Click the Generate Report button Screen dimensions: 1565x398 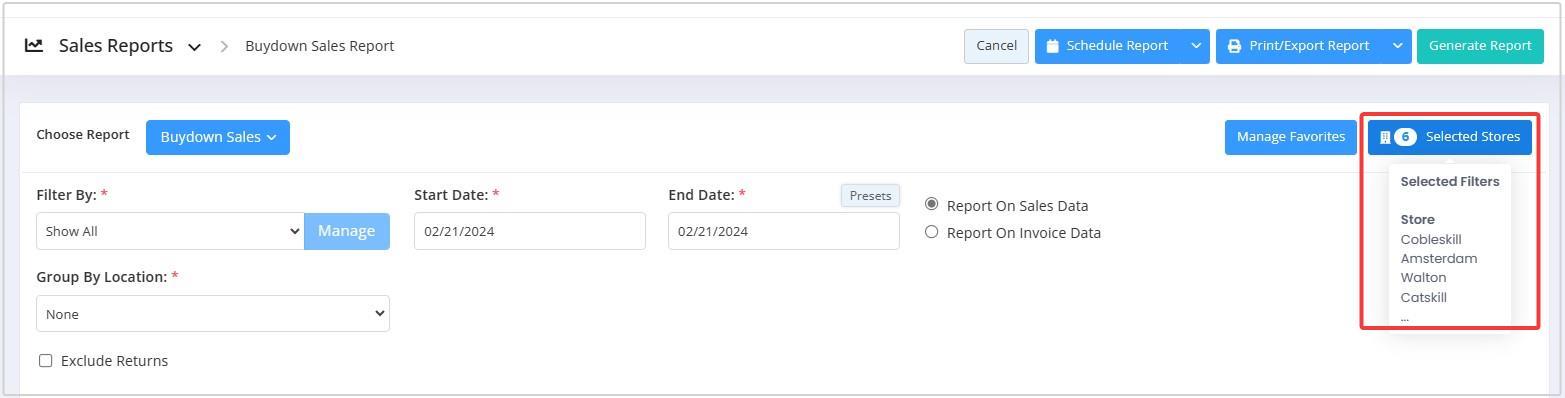click(x=1480, y=46)
